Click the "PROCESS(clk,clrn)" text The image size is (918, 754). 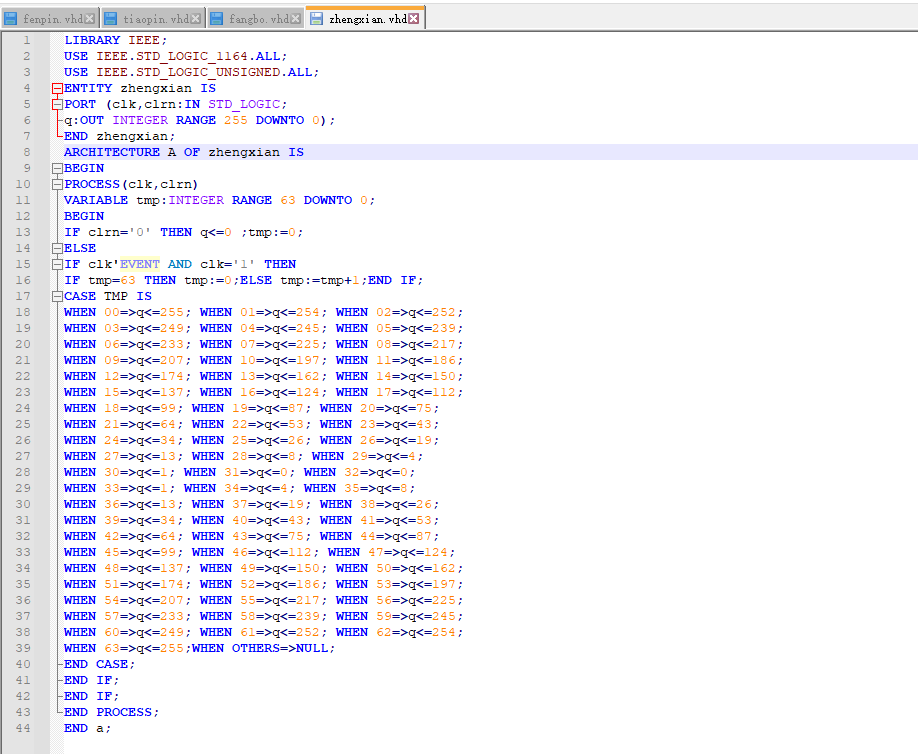[131, 184]
